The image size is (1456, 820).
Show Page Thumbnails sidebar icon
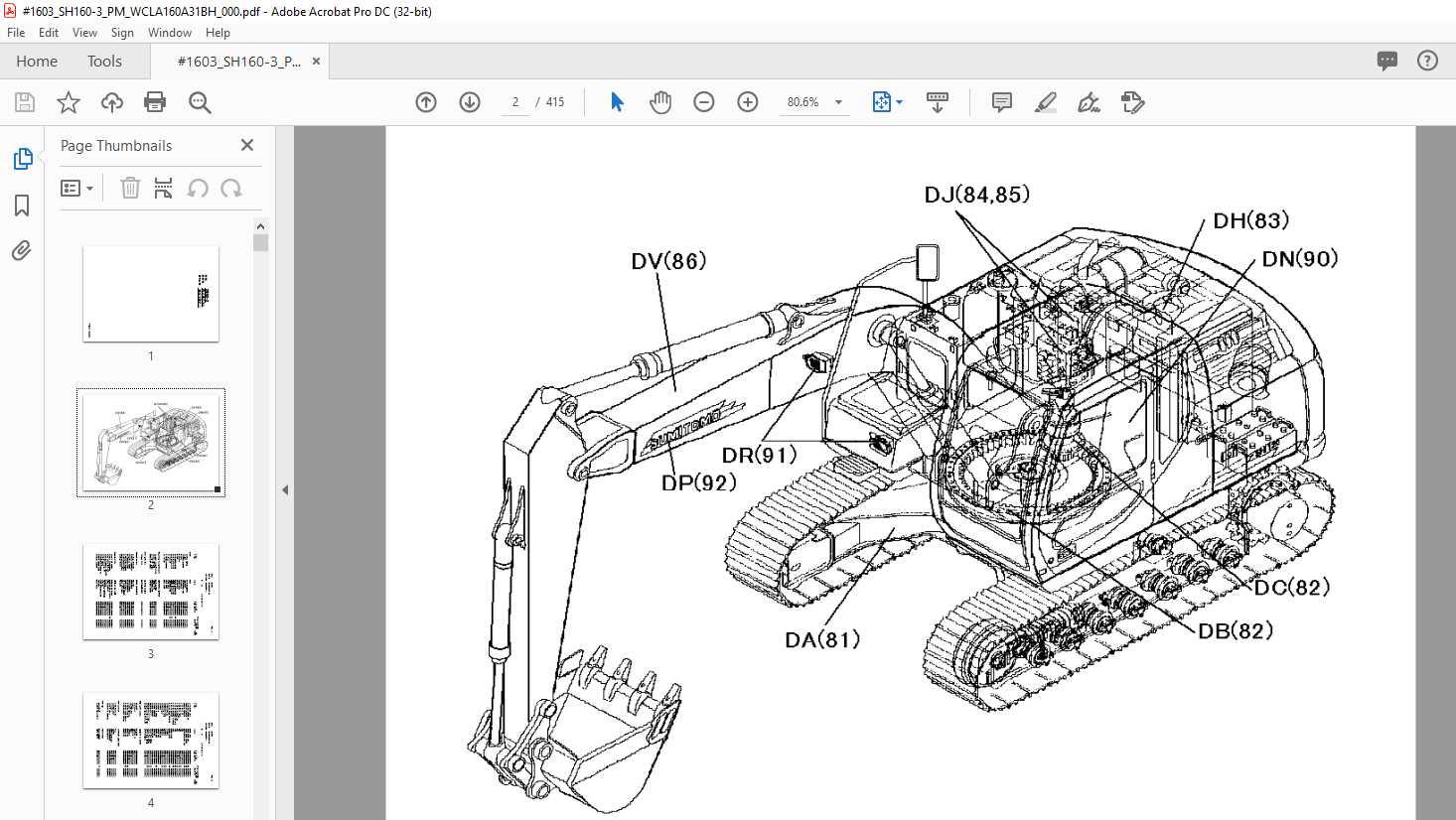23,159
